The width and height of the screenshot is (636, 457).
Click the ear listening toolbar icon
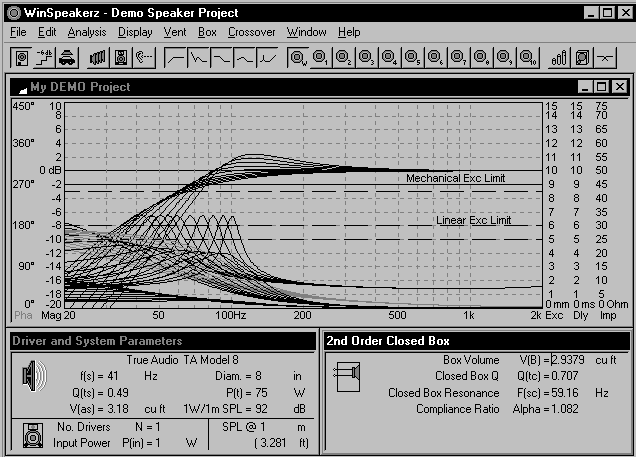pos(144,58)
